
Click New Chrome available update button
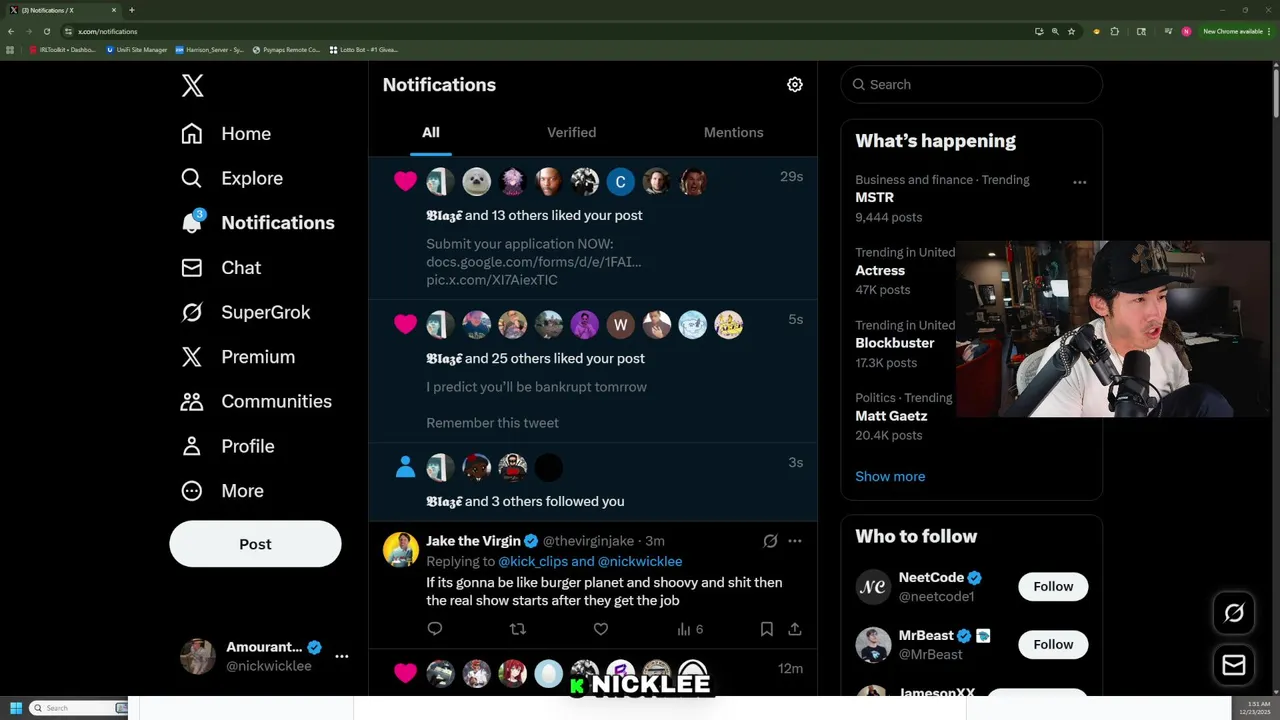click(1236, 31)
